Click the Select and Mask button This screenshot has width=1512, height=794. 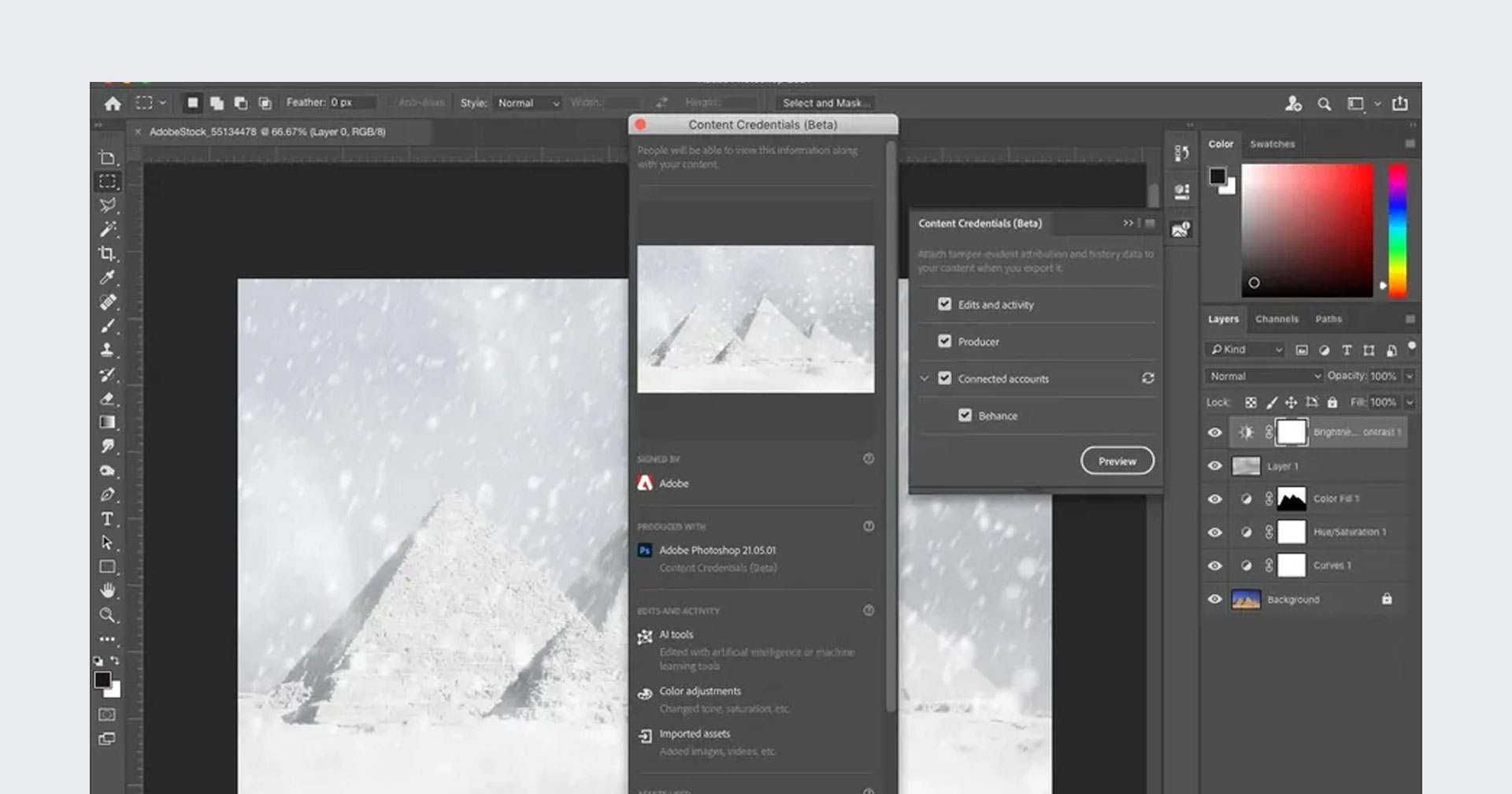[826, 103]
